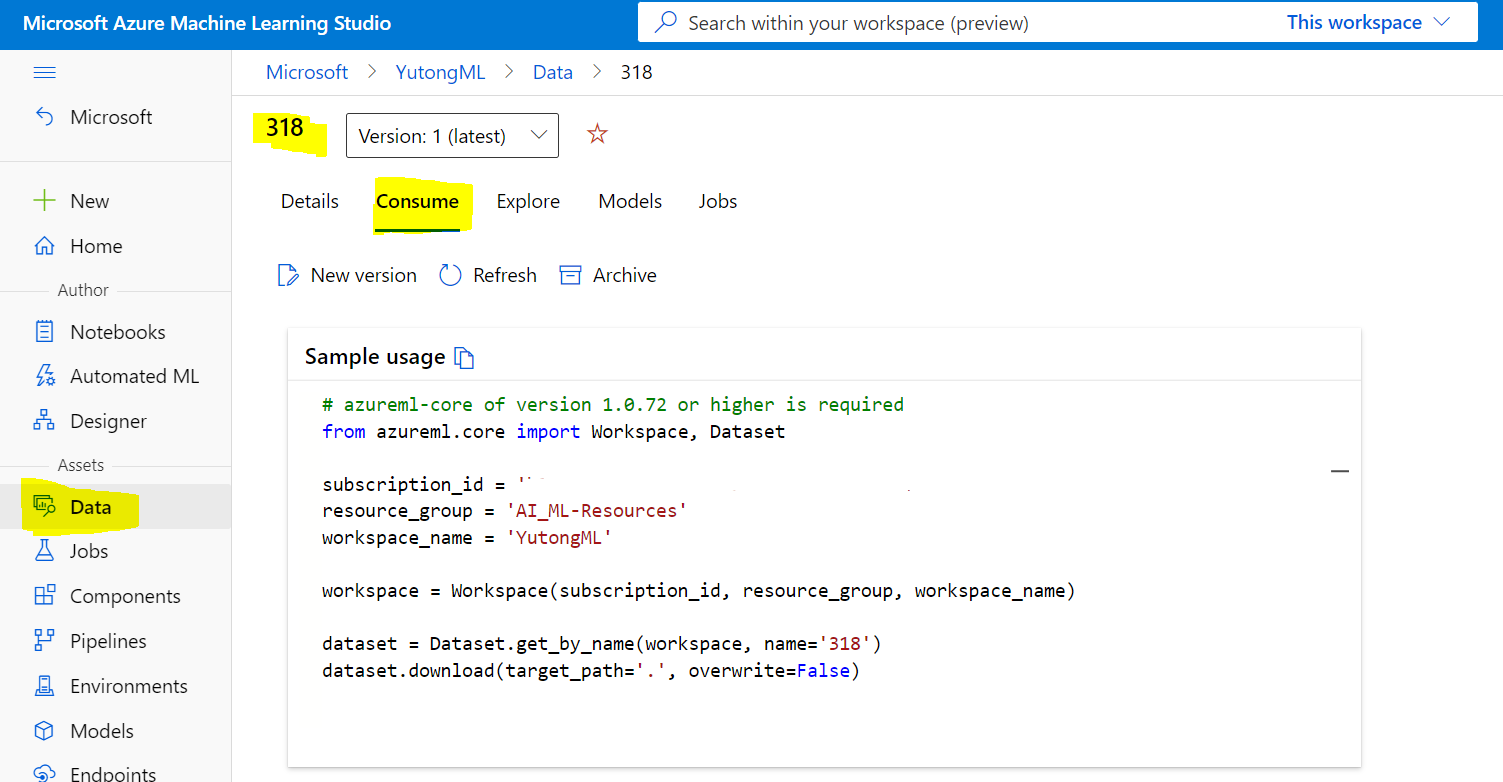Switch to the Models tab
The height and width of the screenshot is (782, 1503).
click(x=630, y=201)
